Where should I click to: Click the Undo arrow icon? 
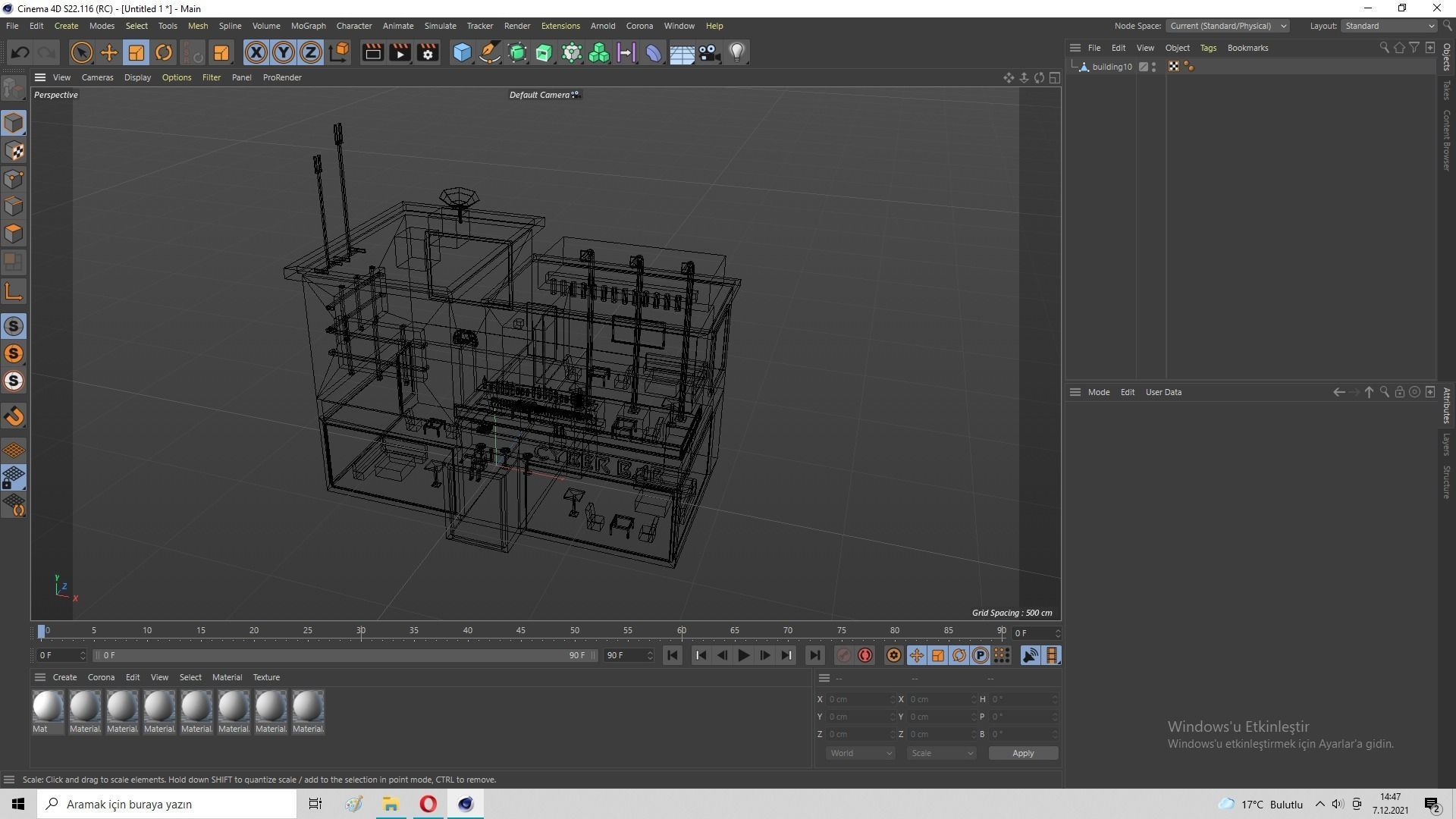click(x=20, y=52)
